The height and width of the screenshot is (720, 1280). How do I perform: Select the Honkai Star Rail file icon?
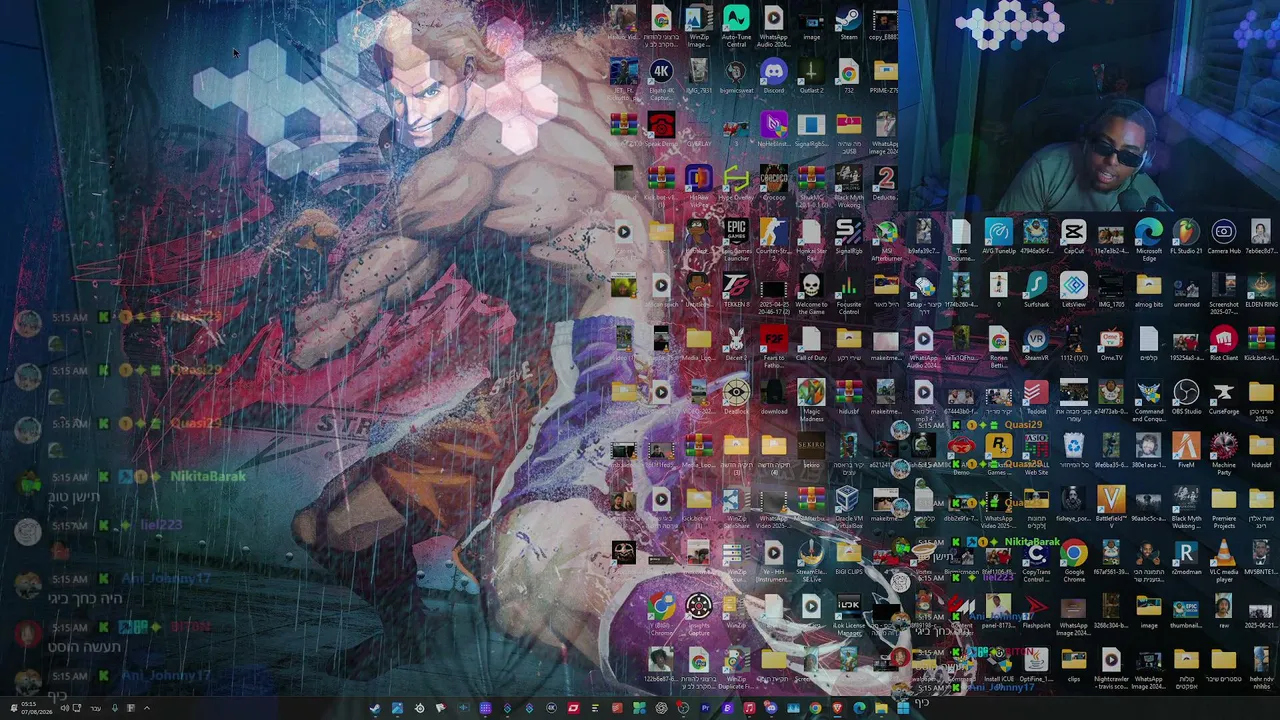click(x=811, y=241)
